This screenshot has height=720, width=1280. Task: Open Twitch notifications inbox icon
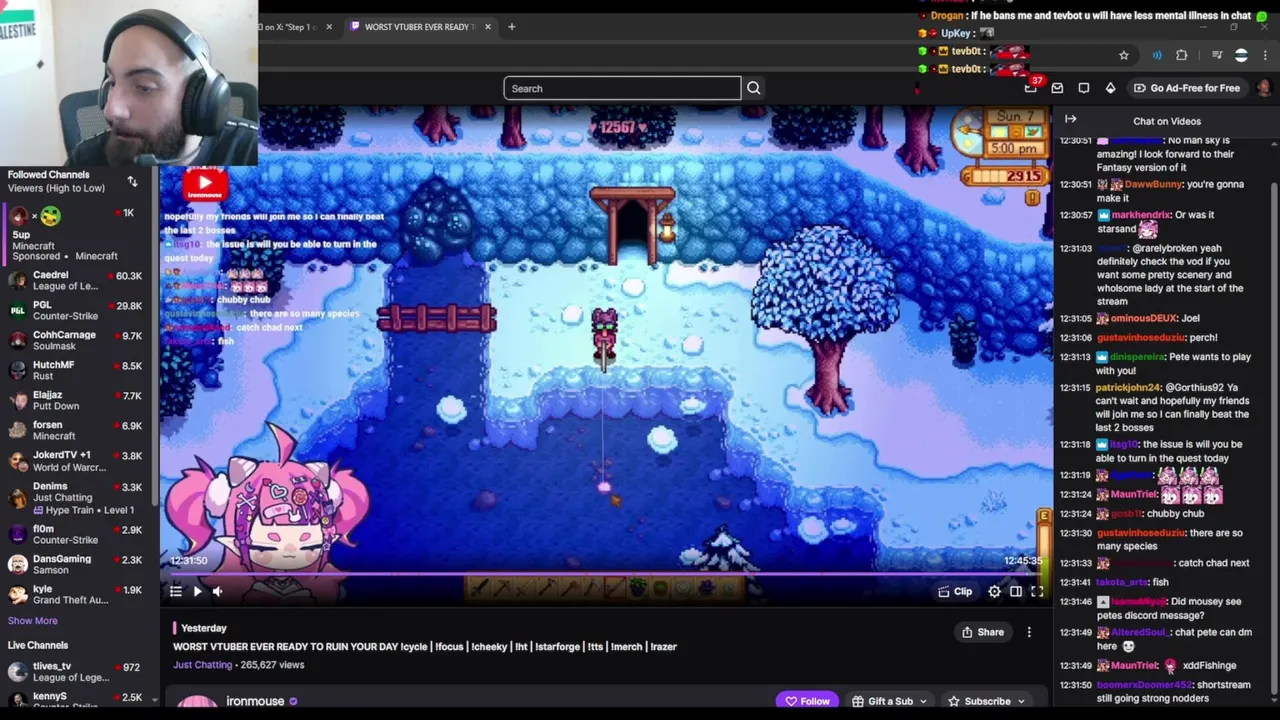1057,88
